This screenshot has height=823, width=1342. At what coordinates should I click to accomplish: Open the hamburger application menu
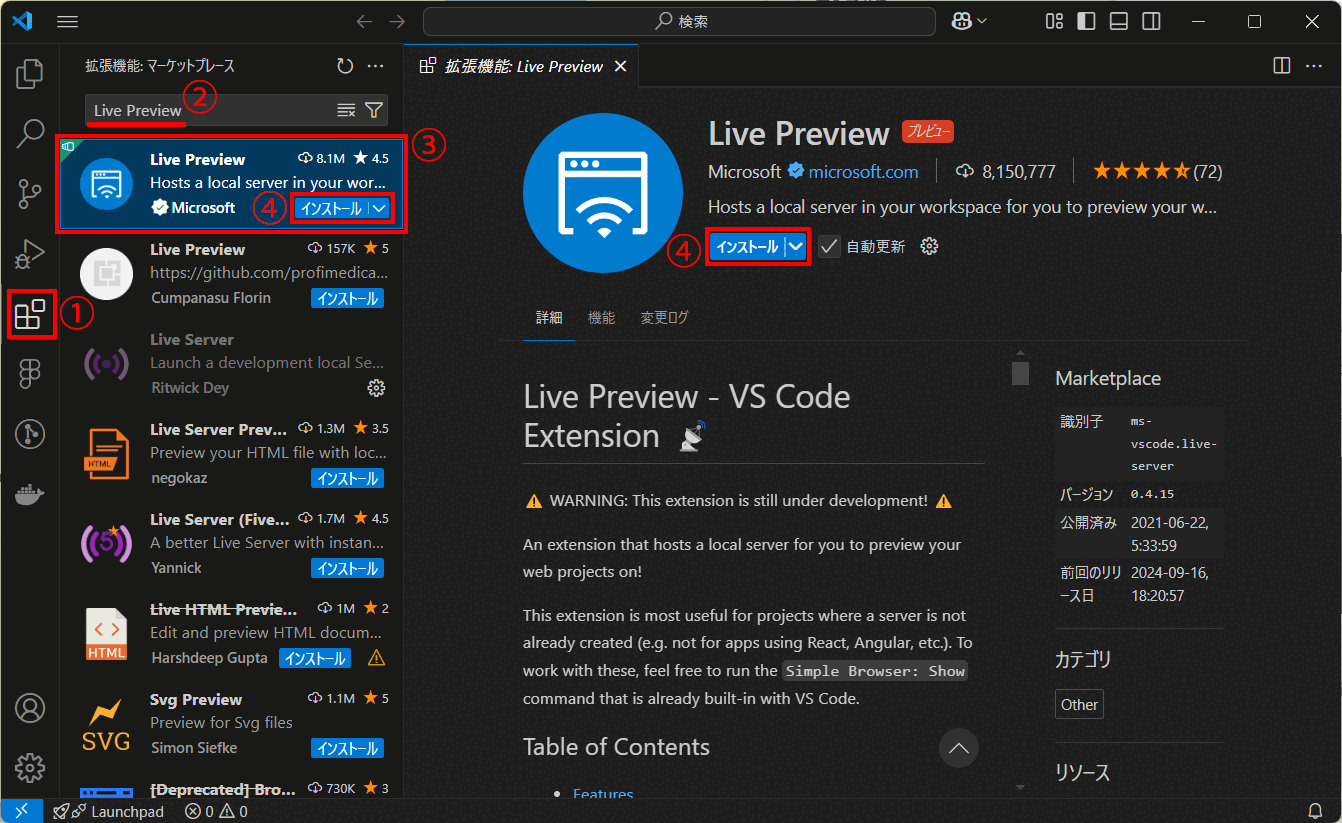coord(68,21)
